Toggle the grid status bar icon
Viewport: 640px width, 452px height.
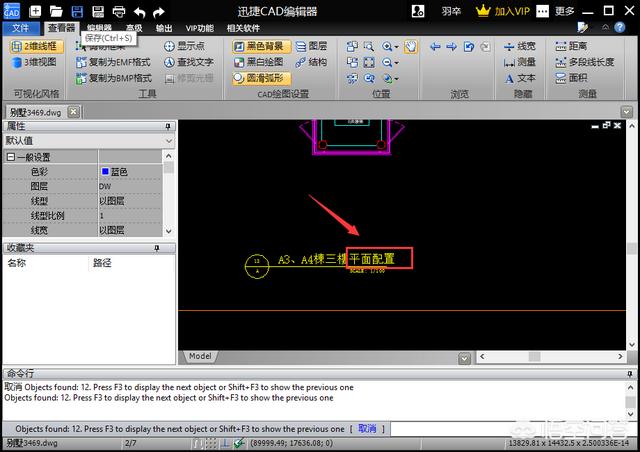tap(211, 443)
